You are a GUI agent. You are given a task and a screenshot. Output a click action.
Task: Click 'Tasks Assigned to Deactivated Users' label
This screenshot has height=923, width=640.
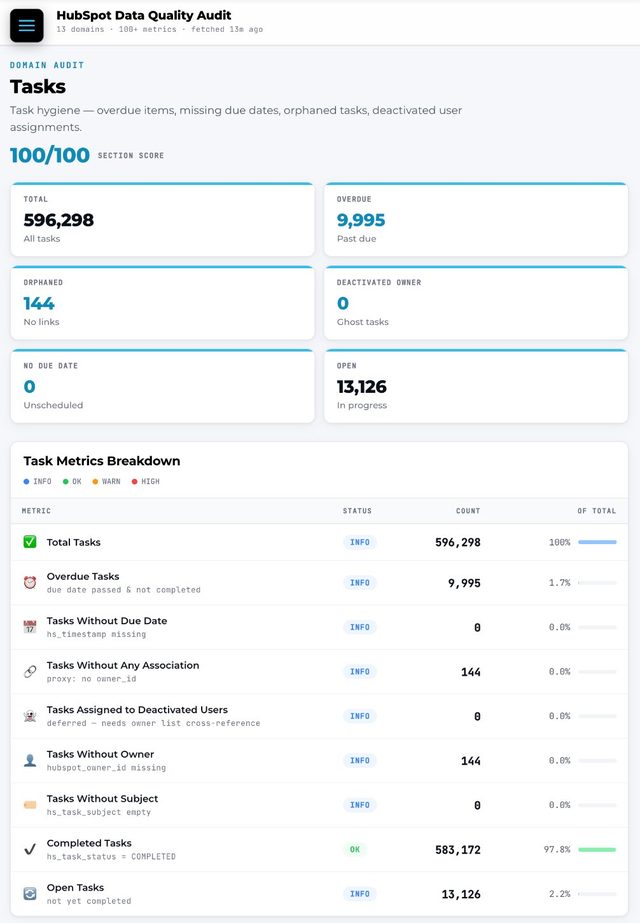pyautogui.click(x=137, y=710)
